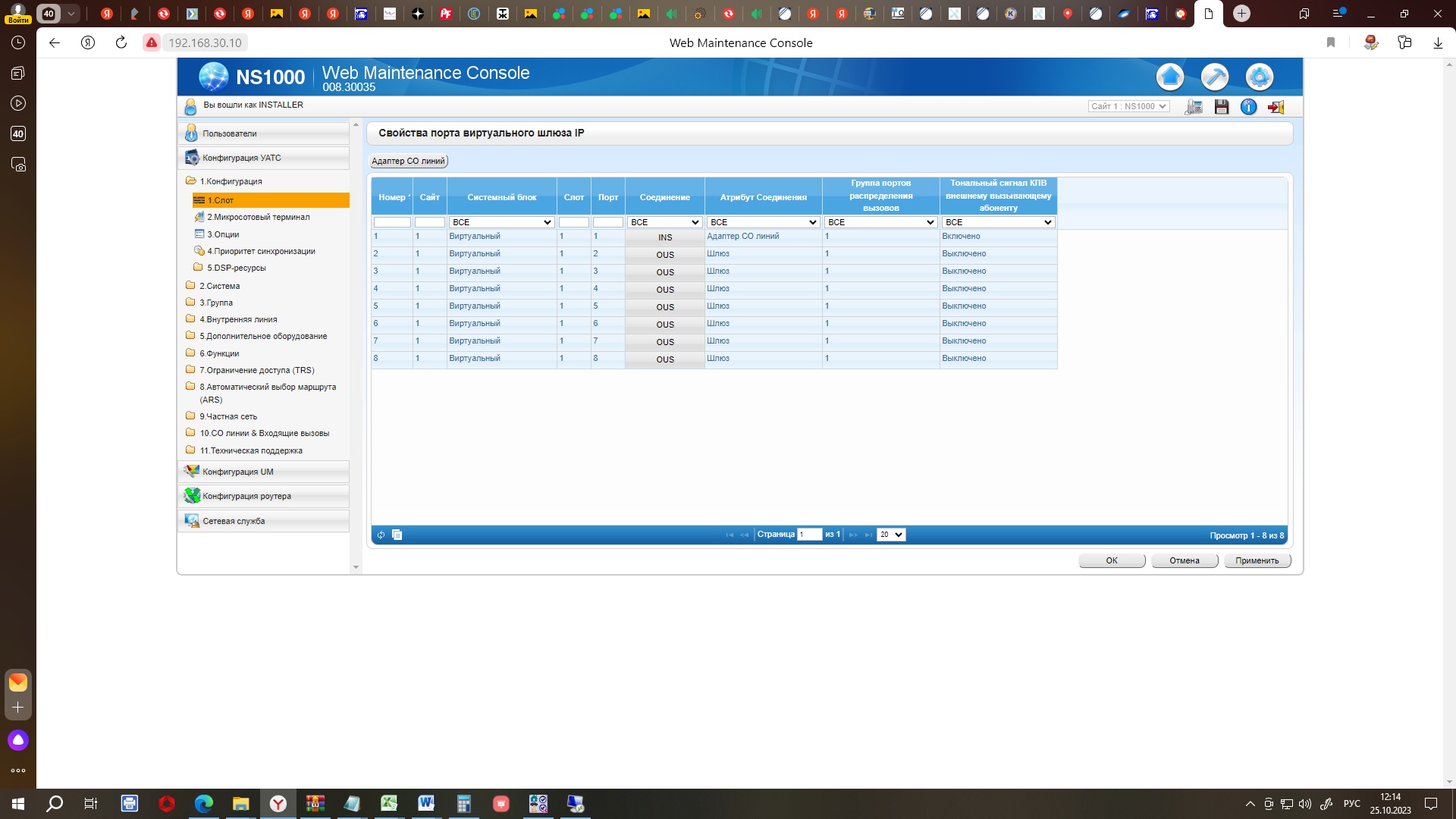Open the blue information icon
Viewport: 1456px width, 819px height.
1248,107
